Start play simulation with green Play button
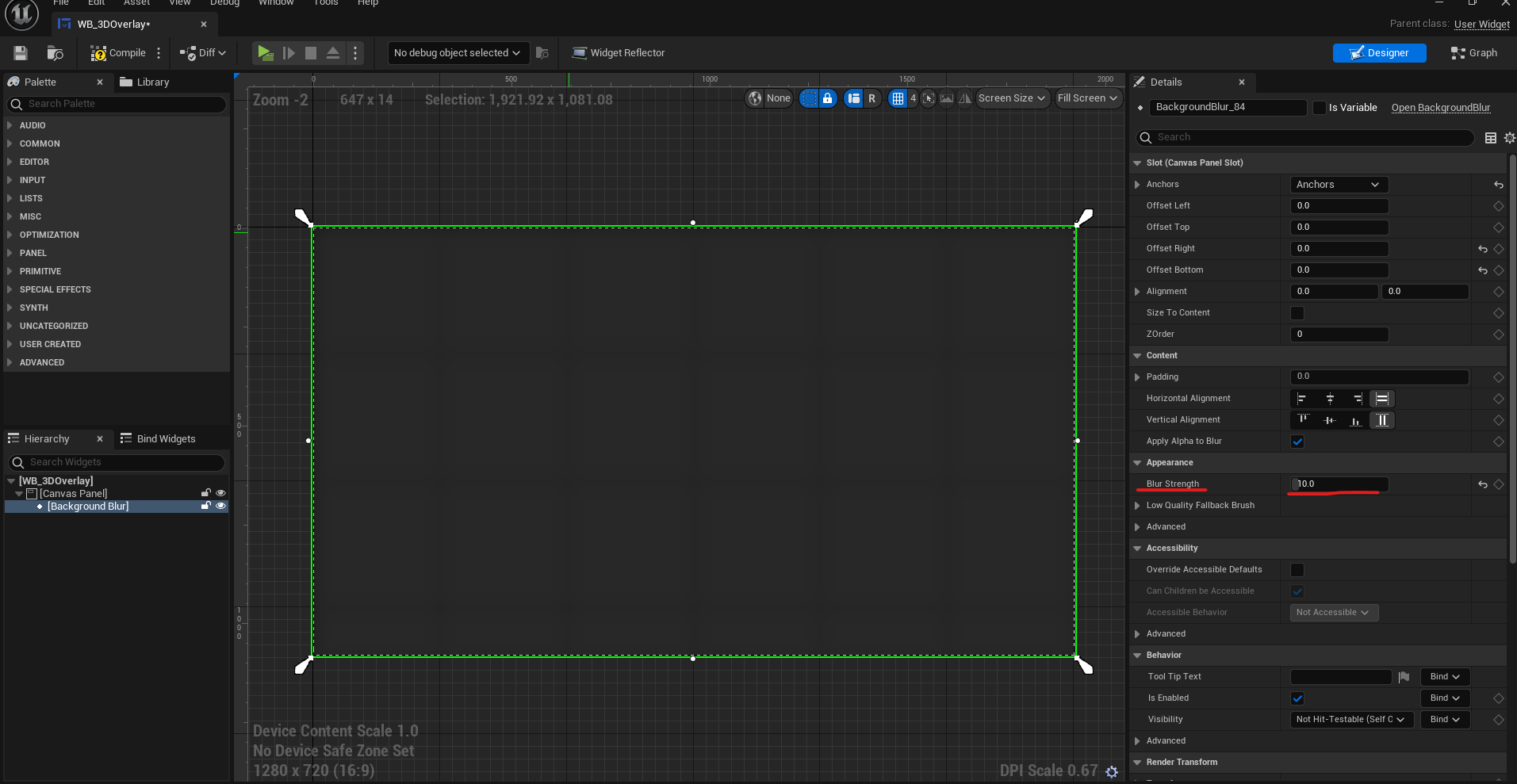Screen dimensions: 1517x784 click(x=265, y=53)
